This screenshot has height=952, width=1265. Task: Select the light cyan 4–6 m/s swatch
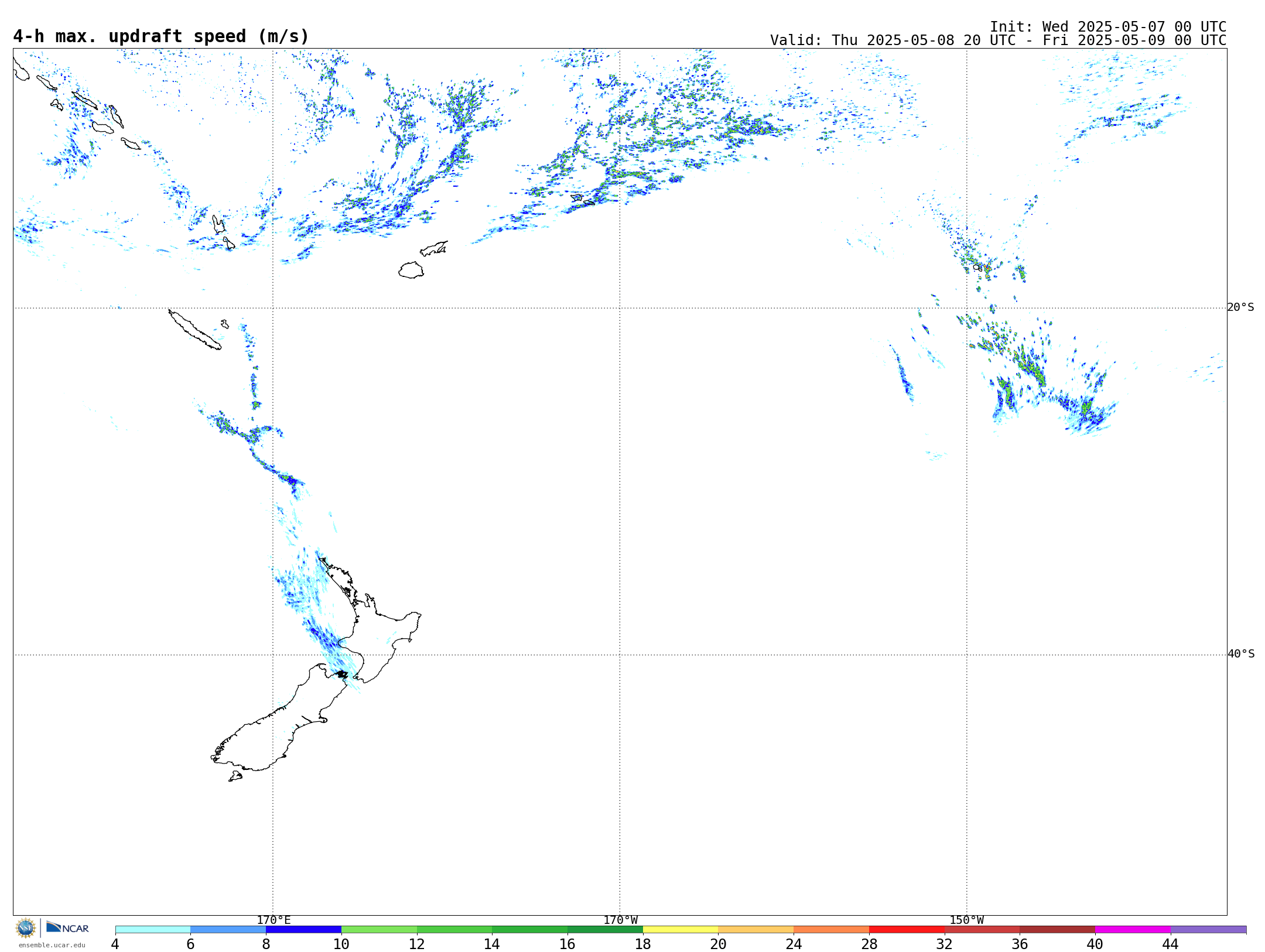[x=153, y=929]
